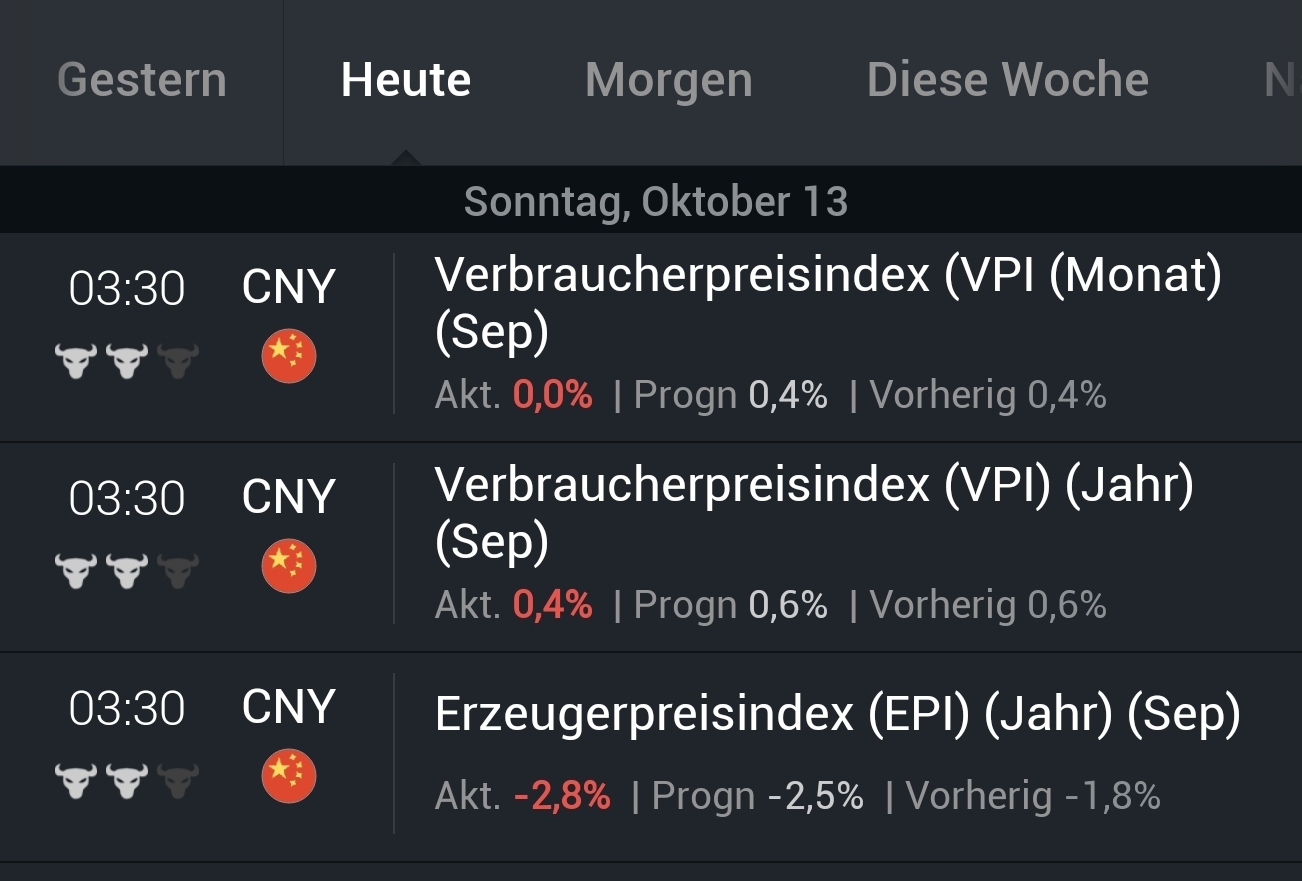The image size is (1302, 881).
Task: Tap first bull icon in Erzeugerpreisindex row
Action: (x=76, y=780)
